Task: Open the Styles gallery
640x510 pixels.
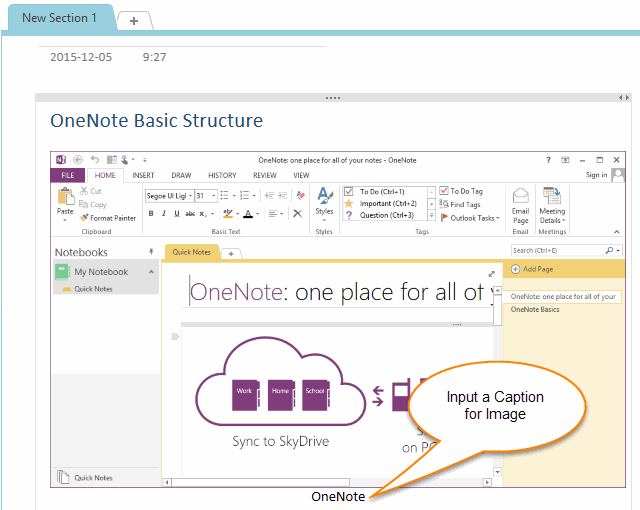Action: 324,203
